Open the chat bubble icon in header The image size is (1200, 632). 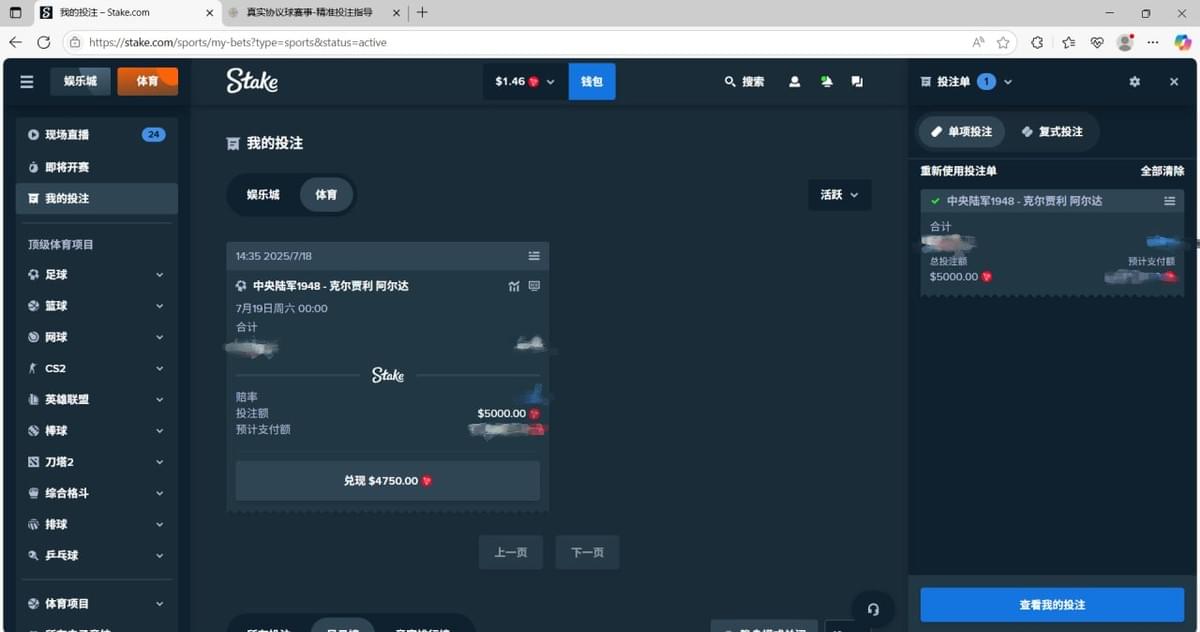click(x=857, y=82)
